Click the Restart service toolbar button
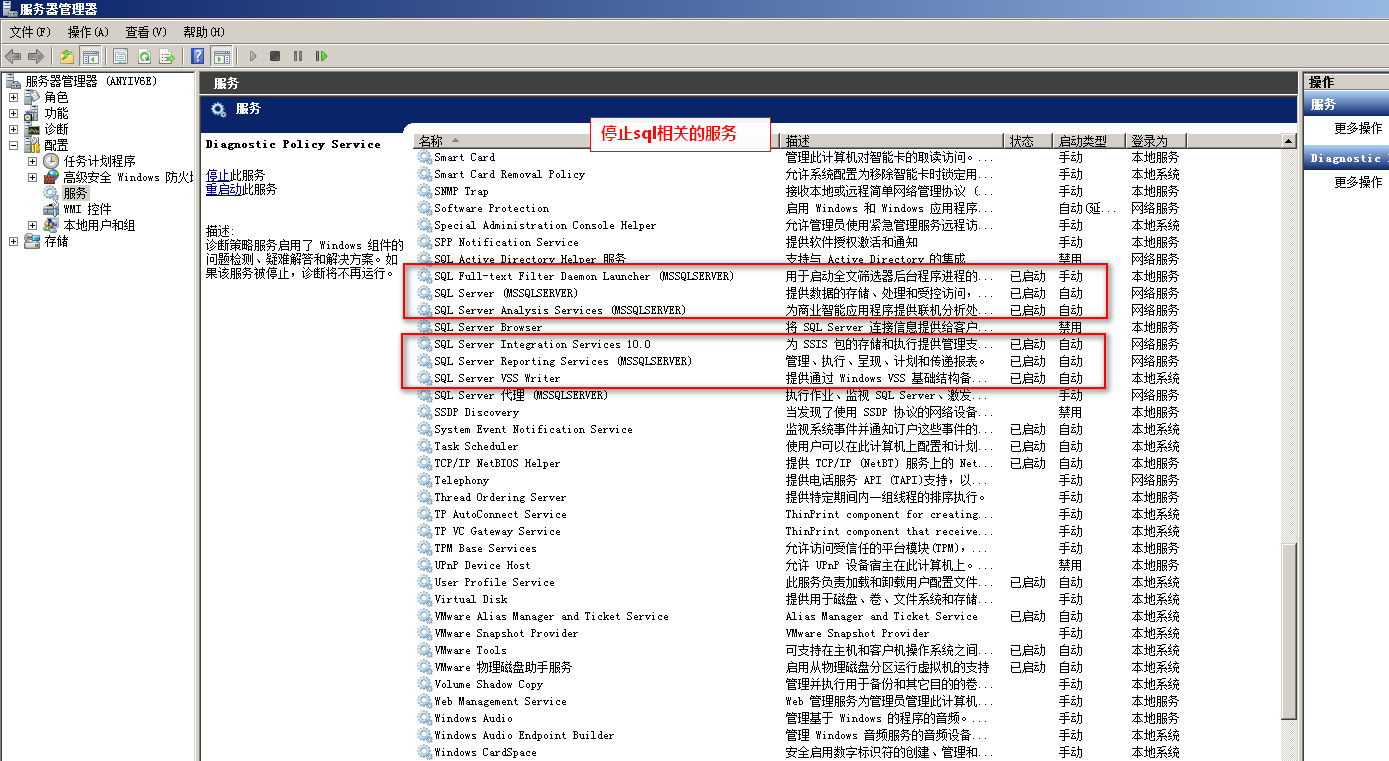Screen dimensions: 1389x761 (x=321, y=56)
